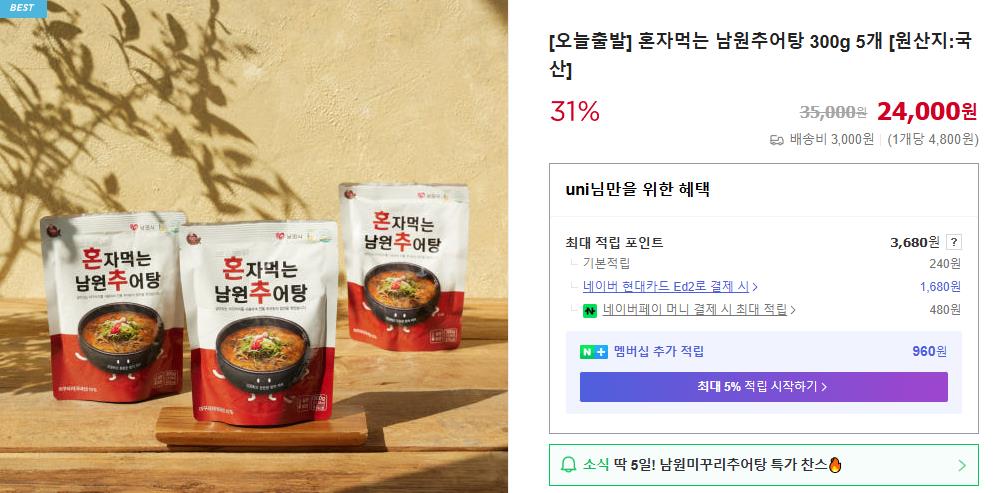Click the fire emoji in news banner
The width and height of the screenshot is (999, 493).
(x=835, y=464)
